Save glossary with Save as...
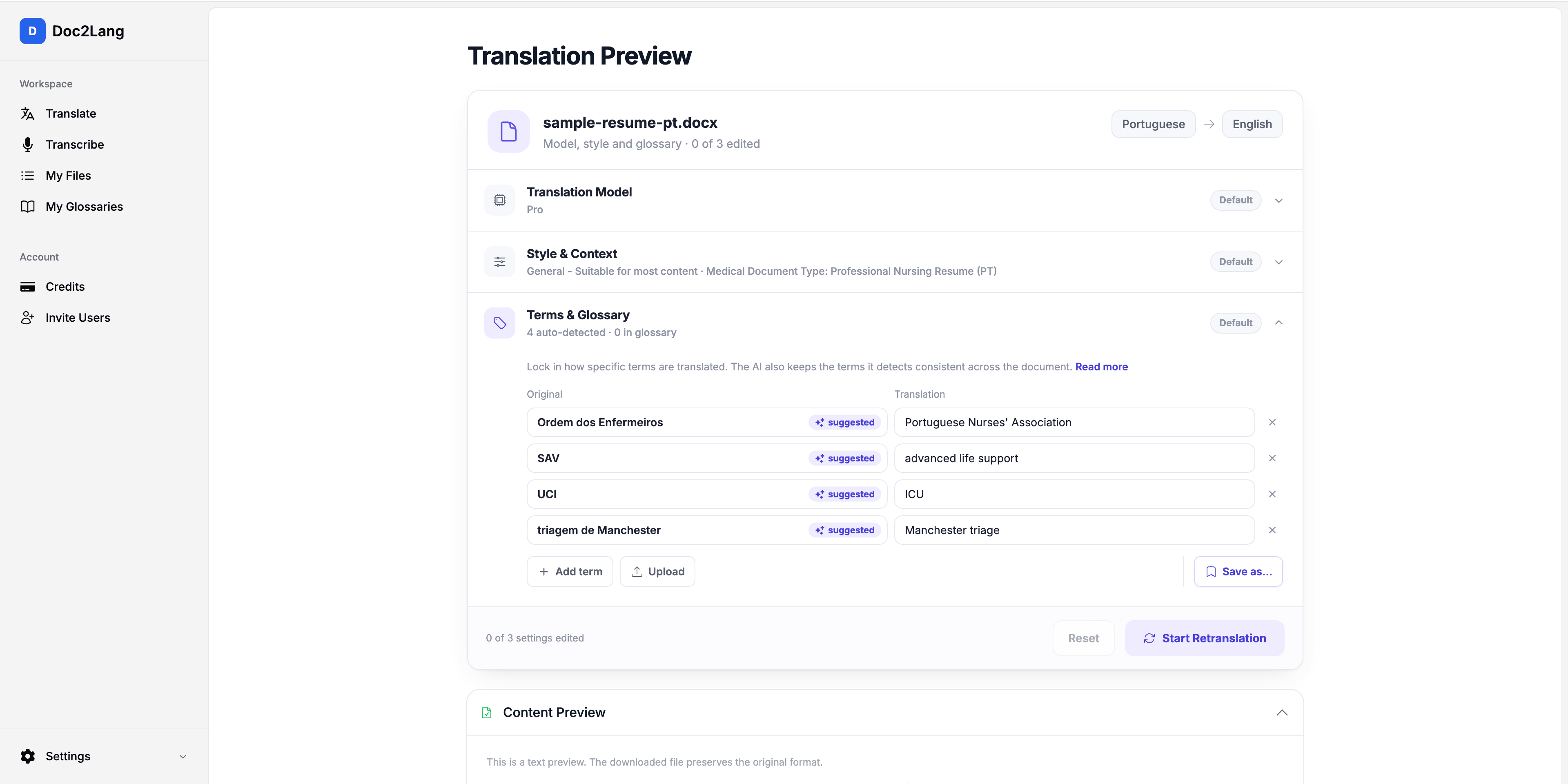This screenshot has width=1568, height=784. tap(1238, 572)
